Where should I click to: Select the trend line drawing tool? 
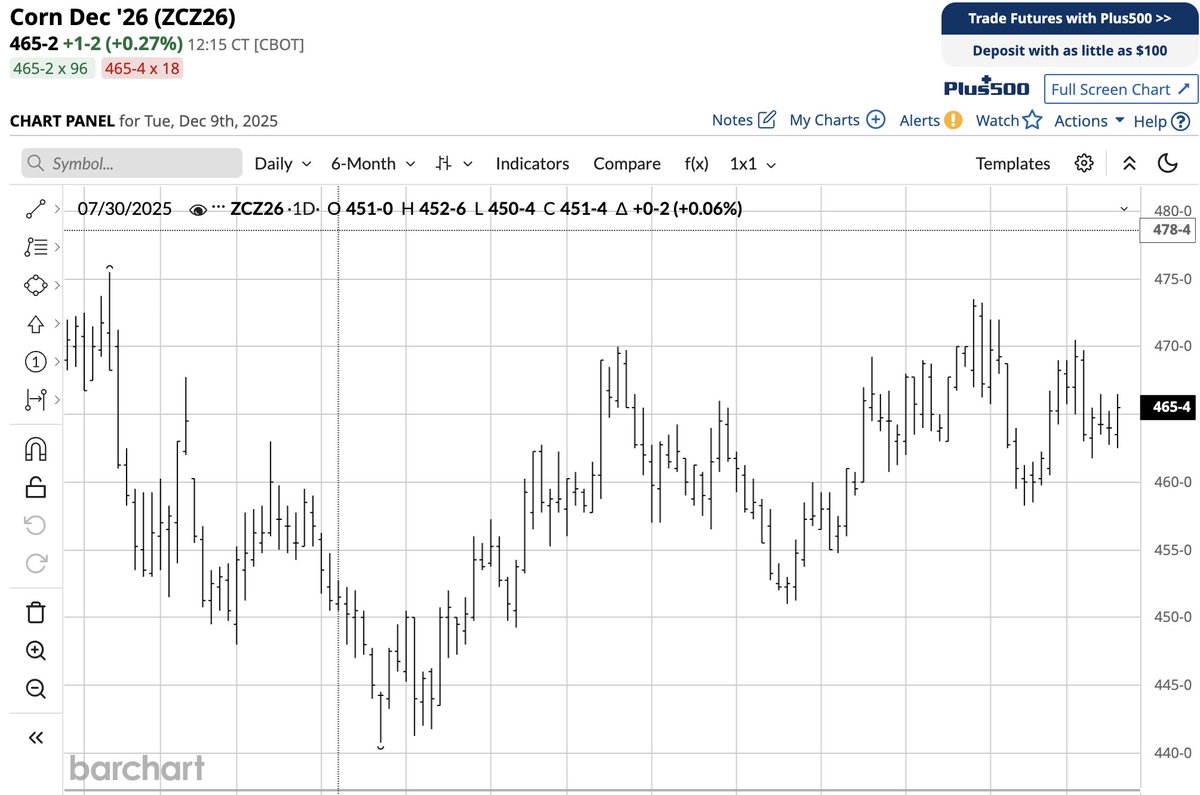click(x=36, y=209)
